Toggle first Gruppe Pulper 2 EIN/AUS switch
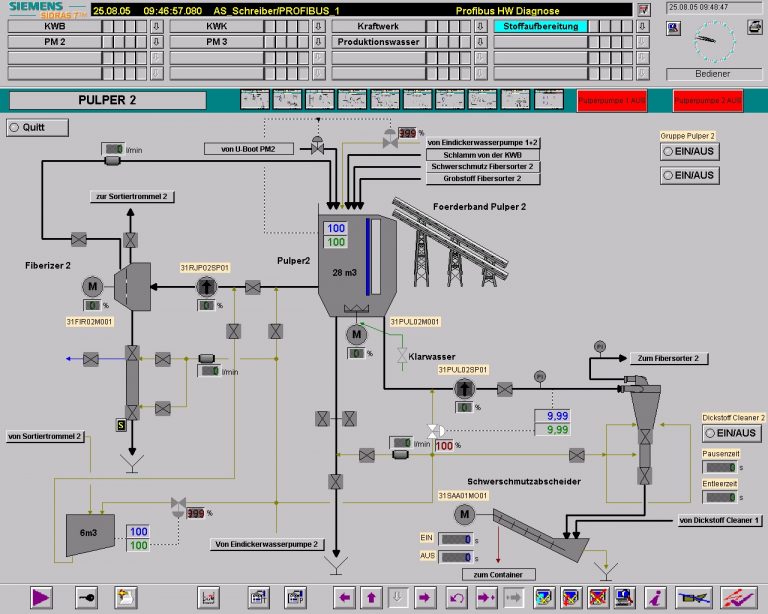 (689, 150)
